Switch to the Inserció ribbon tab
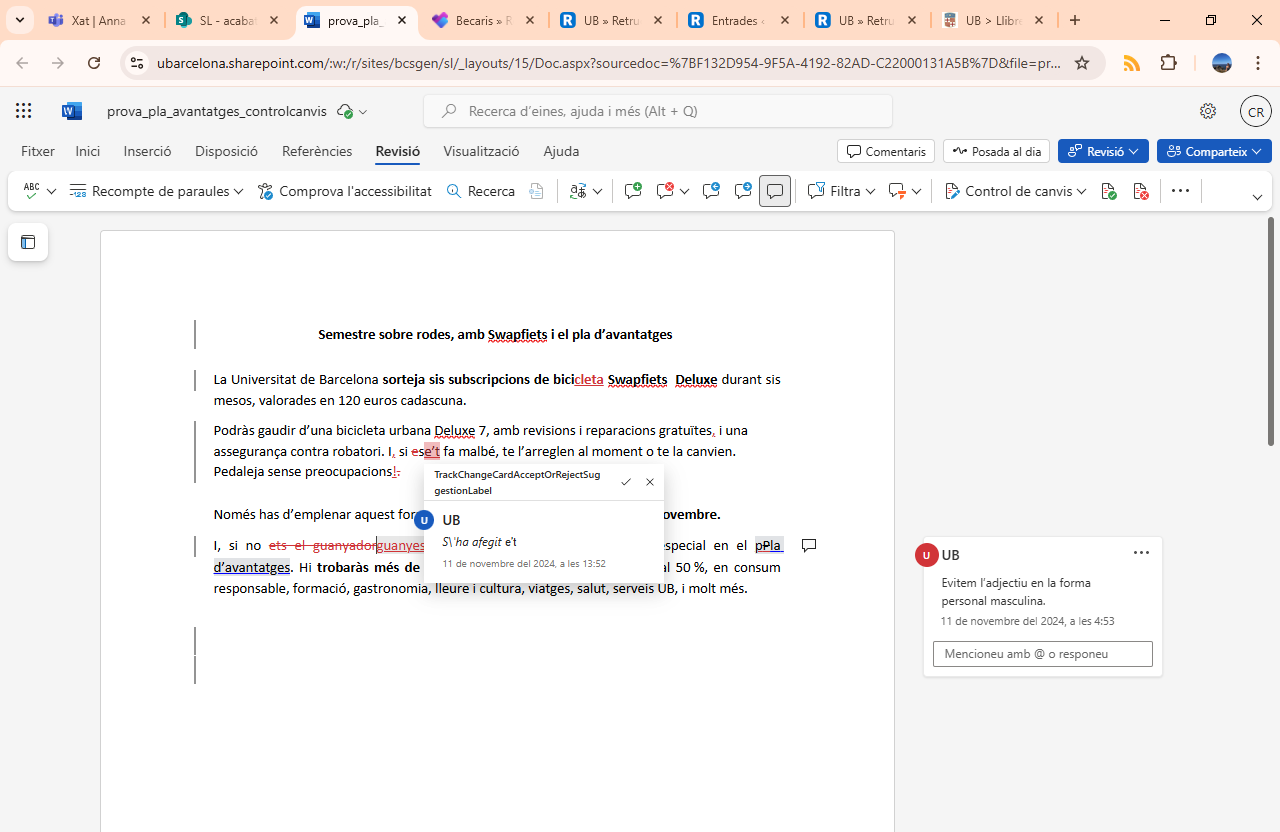1280x832 pixels. coord(147,151)
